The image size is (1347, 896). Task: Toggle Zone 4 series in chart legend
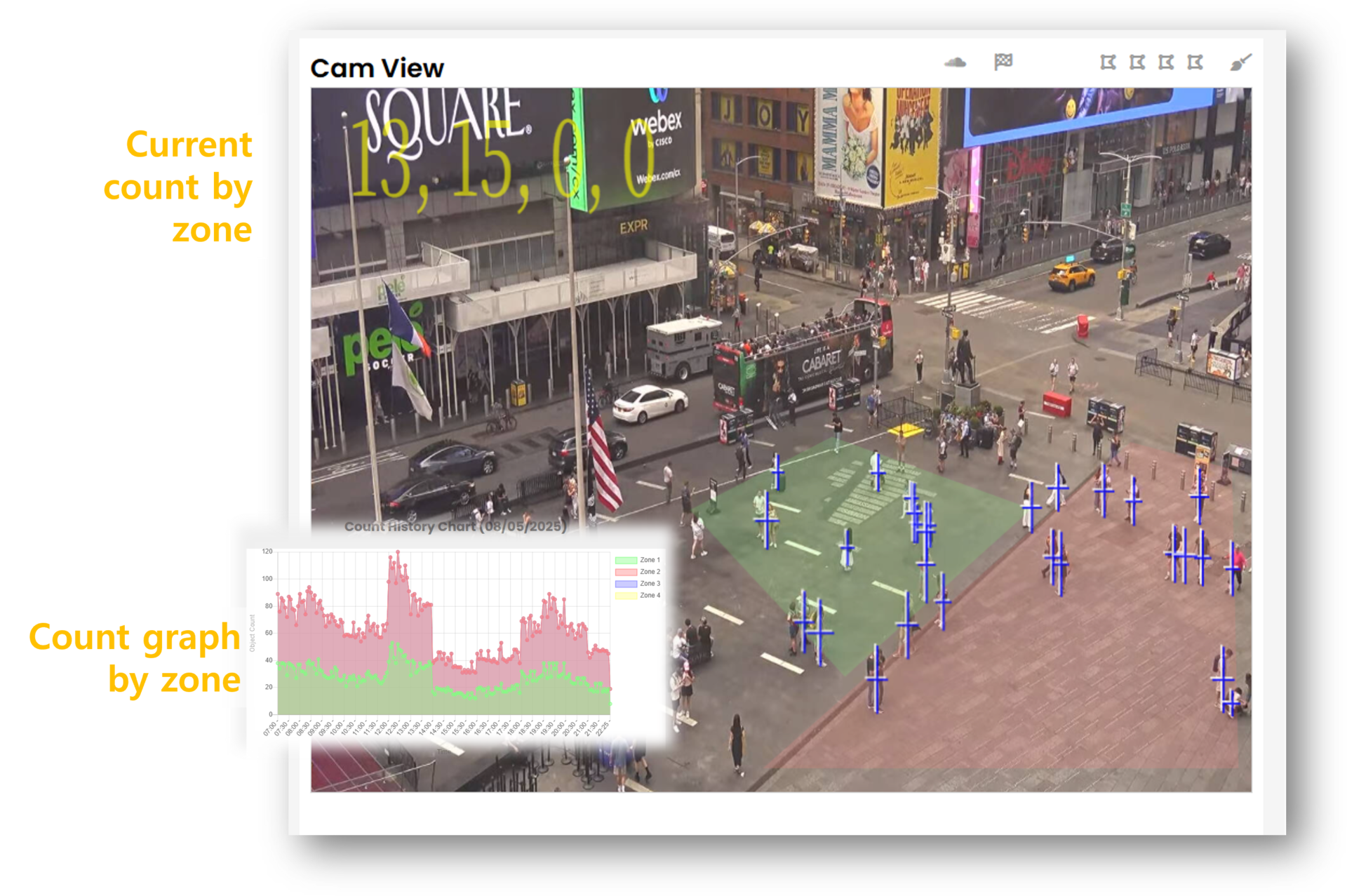pos(637,596)
